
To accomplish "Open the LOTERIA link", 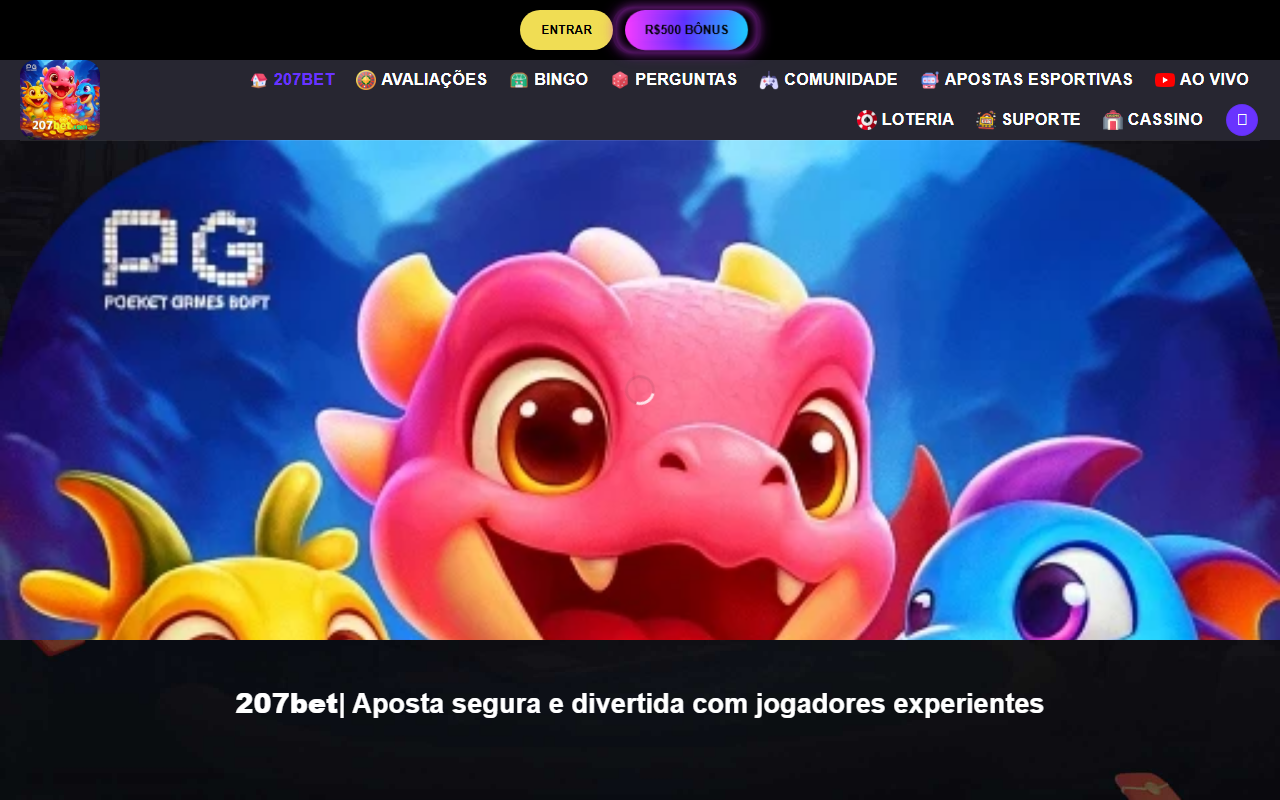I will (x=918, y=120).
